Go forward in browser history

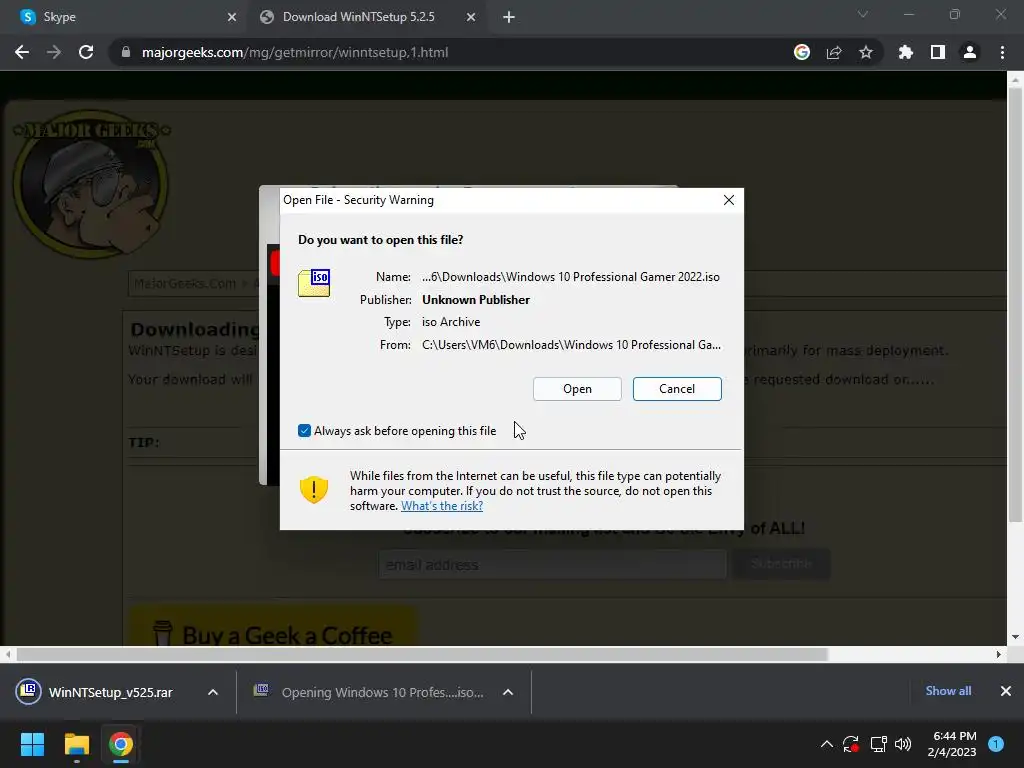coord(54,52)
